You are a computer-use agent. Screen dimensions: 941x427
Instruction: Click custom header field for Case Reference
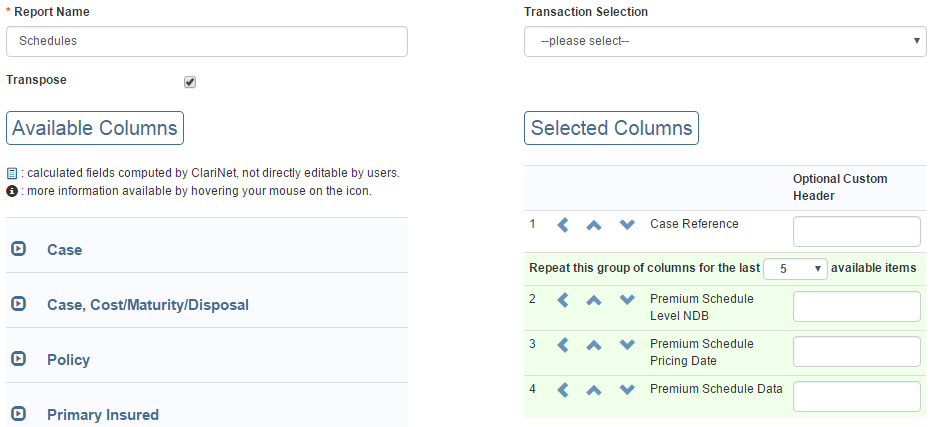(856, 231)
